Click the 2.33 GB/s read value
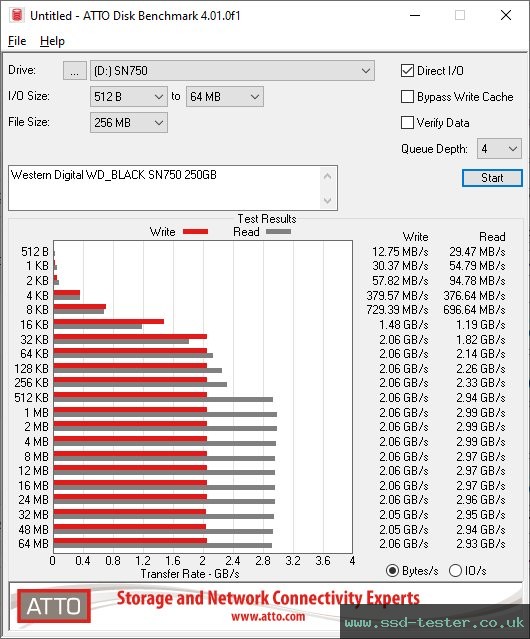Image resolution: width=530 pixels, height=639 pixels. pos(481,383)
